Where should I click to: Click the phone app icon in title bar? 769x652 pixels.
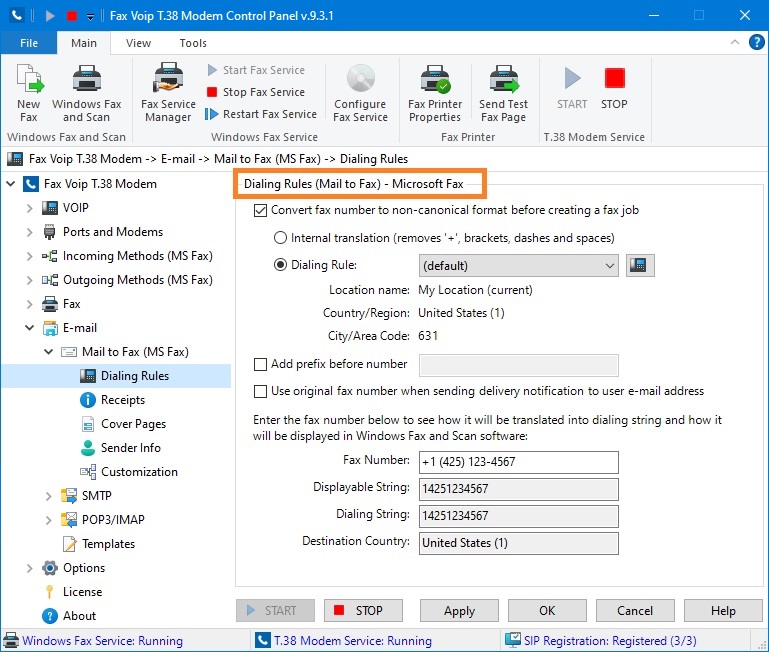pyautogui.click(x=16, y=16)
